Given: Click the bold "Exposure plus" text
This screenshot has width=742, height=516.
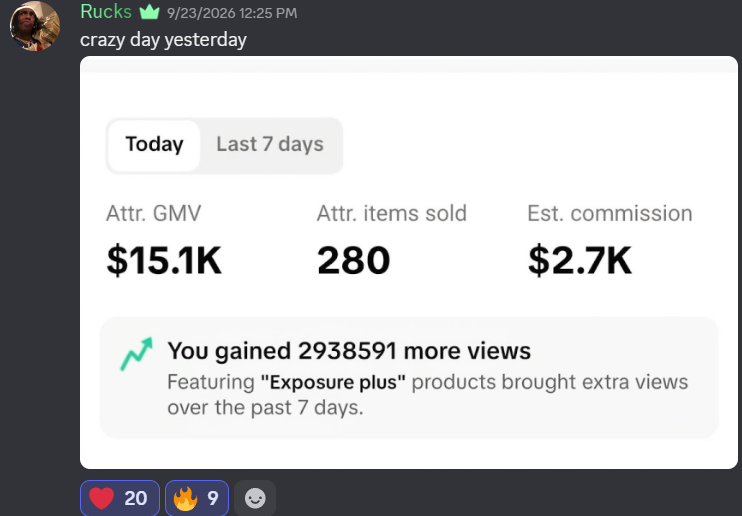Looking at the screenshot, I should [x=333, y=382].
